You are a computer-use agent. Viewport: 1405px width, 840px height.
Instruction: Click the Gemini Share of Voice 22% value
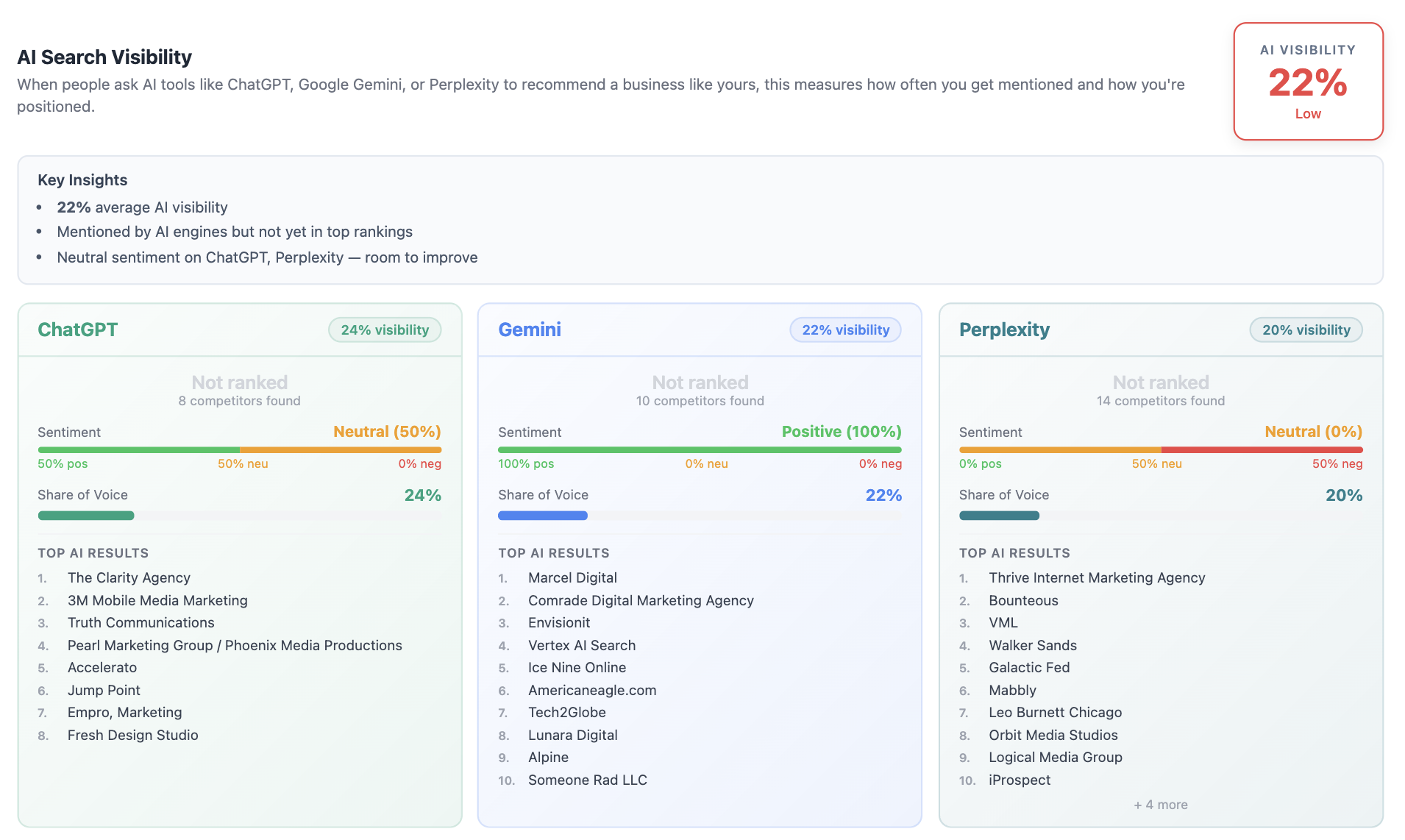(x=883, y=496)
